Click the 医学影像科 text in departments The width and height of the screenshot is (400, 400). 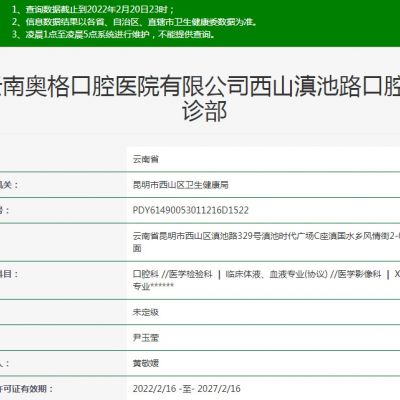tap(359, 274)
